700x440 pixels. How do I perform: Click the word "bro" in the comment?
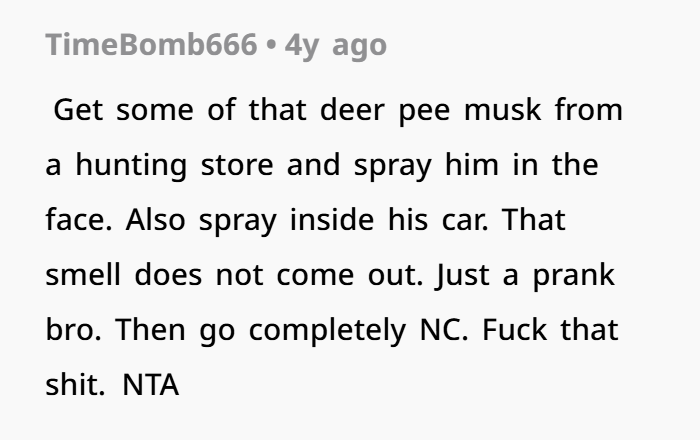pyautogui.click(x=67, y=330)
